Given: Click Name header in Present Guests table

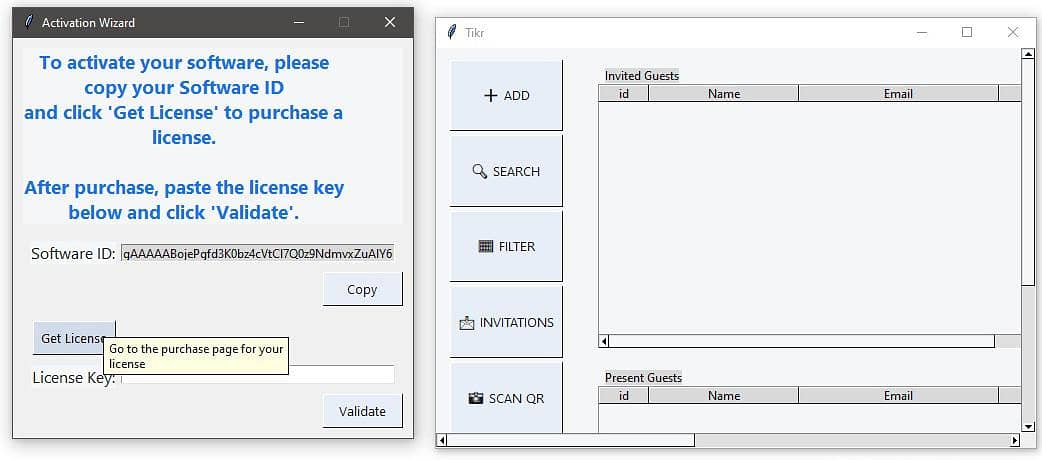Looking at the screenshot, I should coord(723,395).
